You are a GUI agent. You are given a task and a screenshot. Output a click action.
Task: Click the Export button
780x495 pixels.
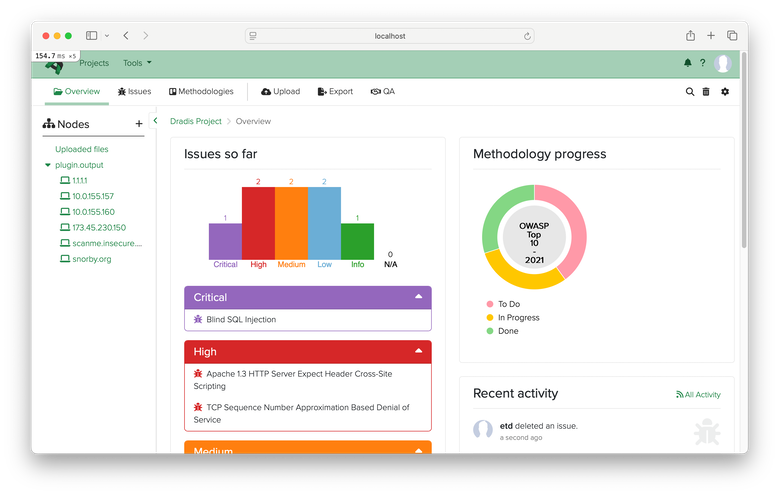[x=335, y=92]
